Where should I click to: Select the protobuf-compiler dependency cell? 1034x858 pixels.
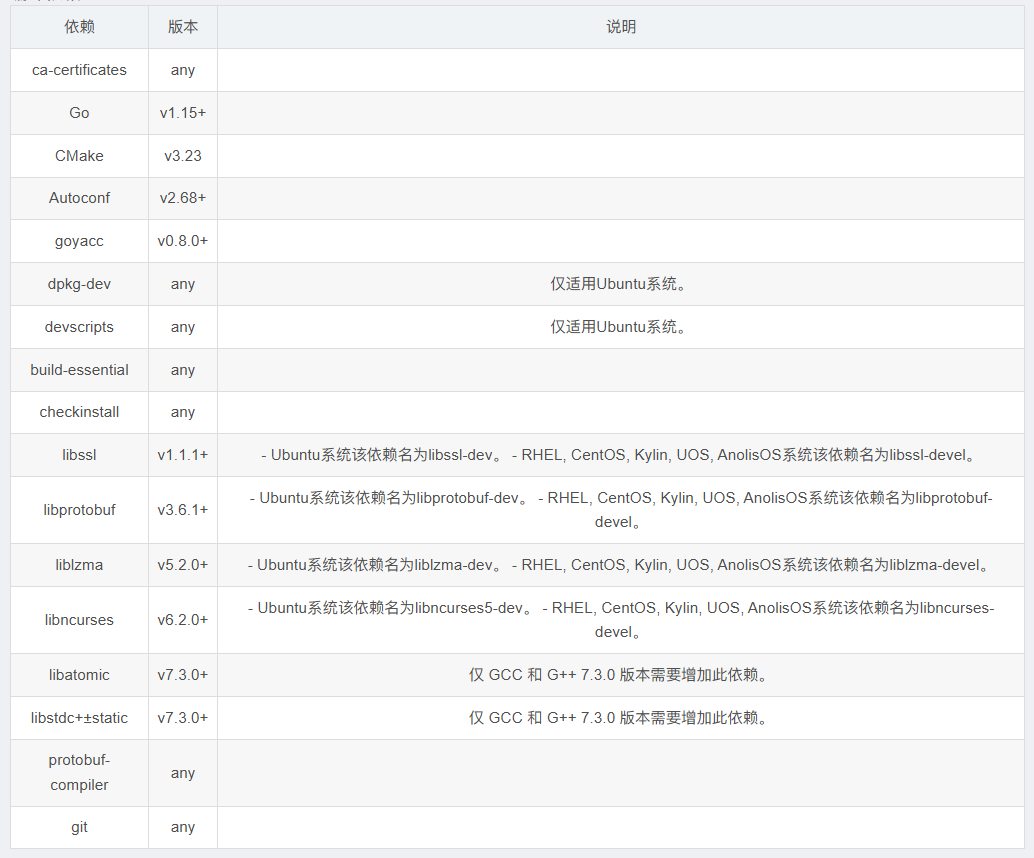click(x=79, y=773)
